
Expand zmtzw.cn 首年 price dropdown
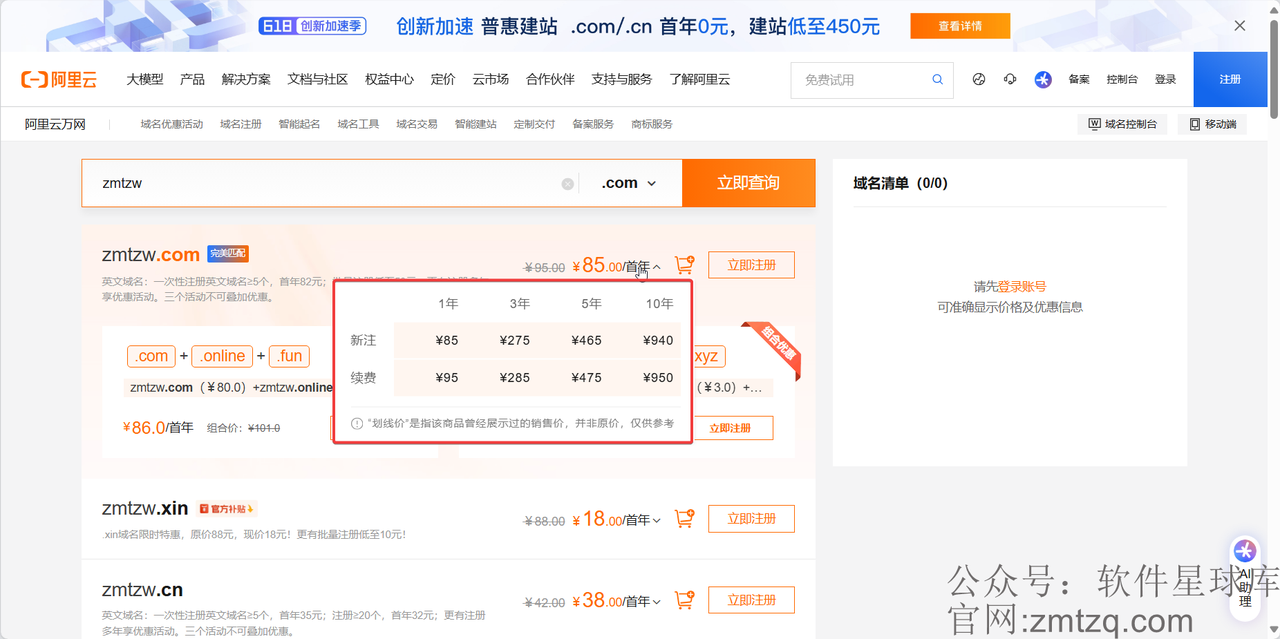pyautogui.click(x=657, y=601)
